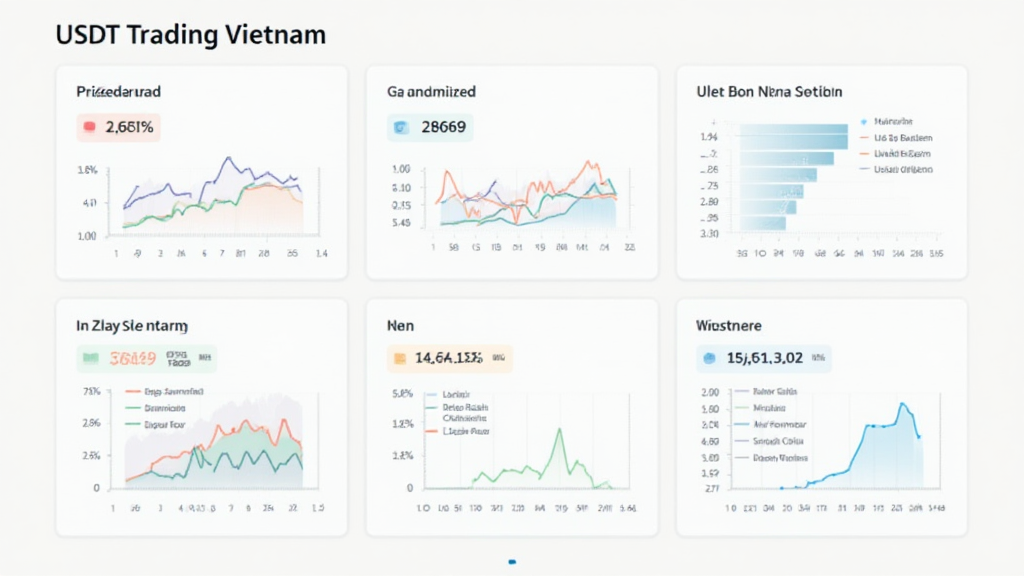This screenshot has height=576, width=1024.
Task: Click the blue icon beside 28669
Action: (x=400, y=127)
